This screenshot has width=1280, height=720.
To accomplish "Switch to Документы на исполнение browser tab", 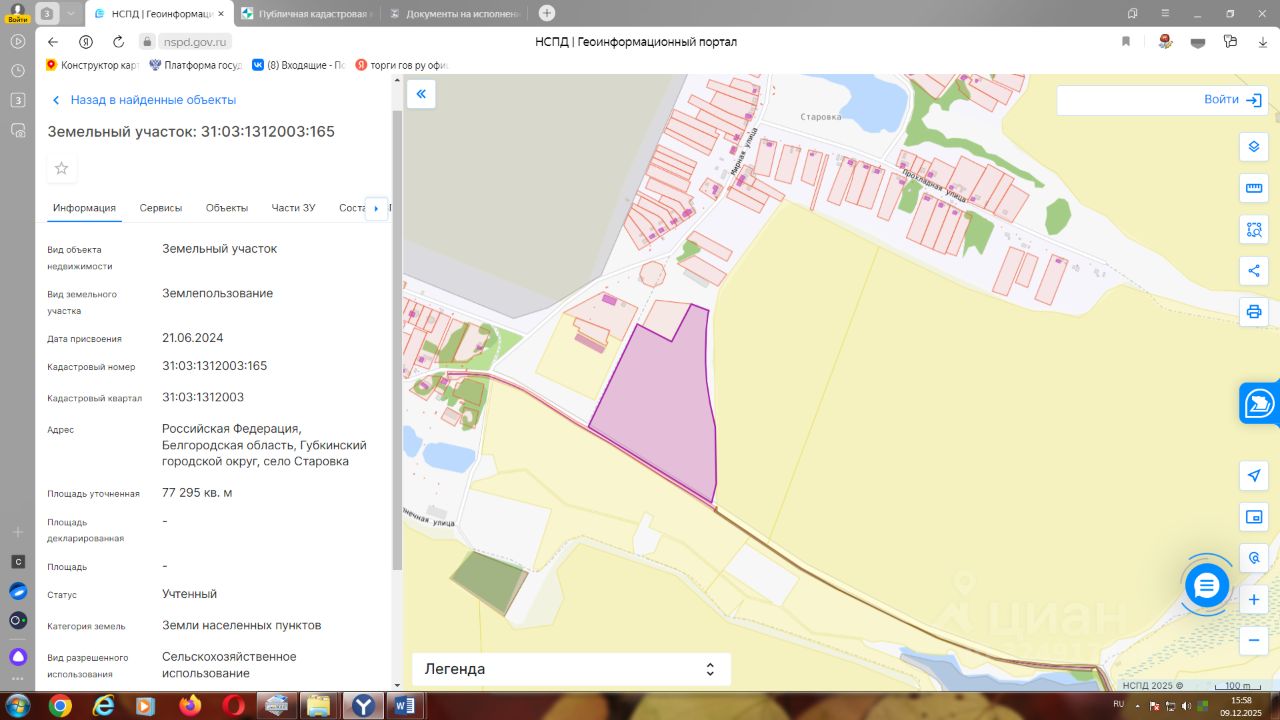I will [x=454, y=13].
